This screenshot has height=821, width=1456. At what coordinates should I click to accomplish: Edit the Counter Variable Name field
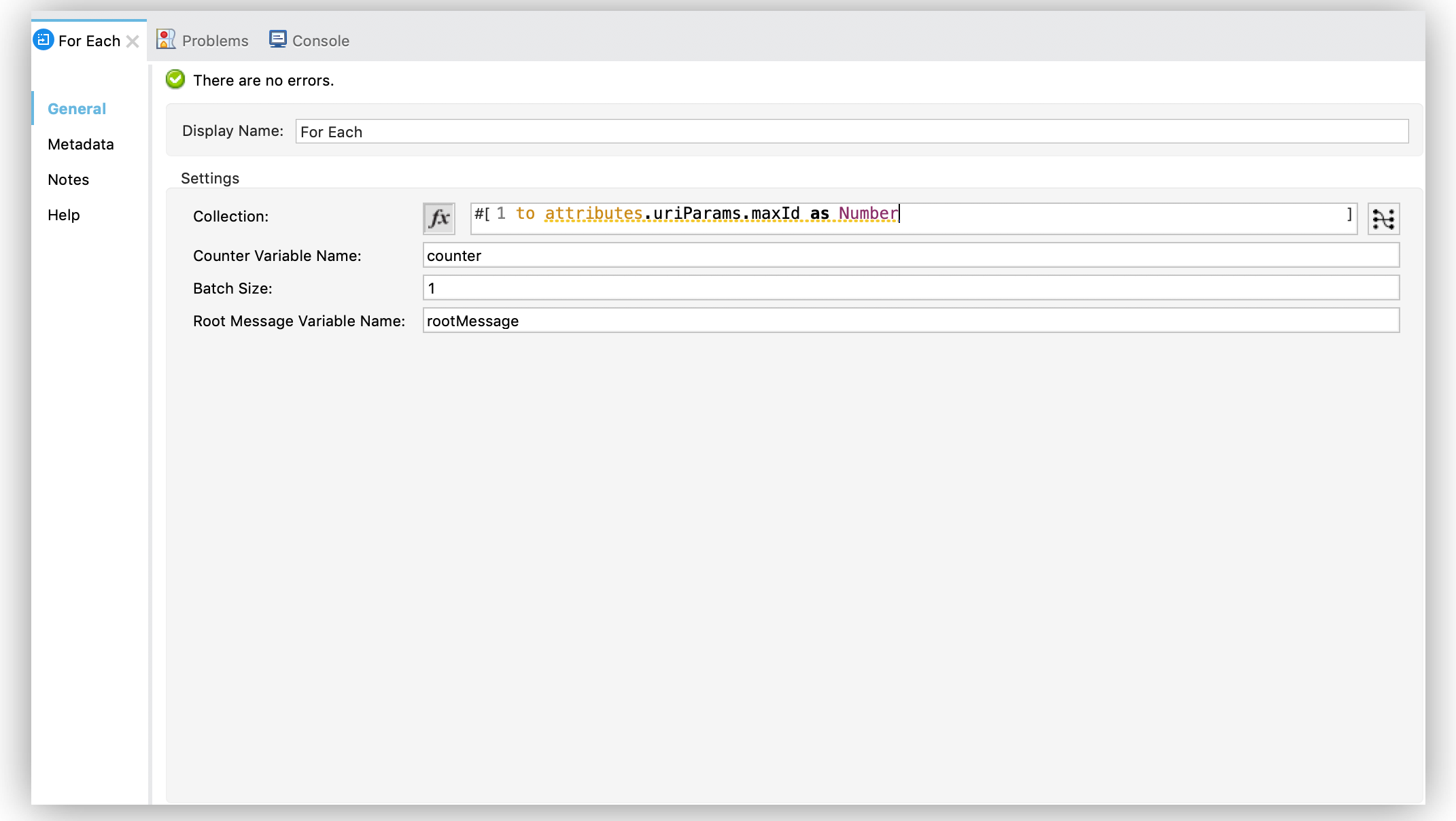pyautogui.click(x=911, y=255)
